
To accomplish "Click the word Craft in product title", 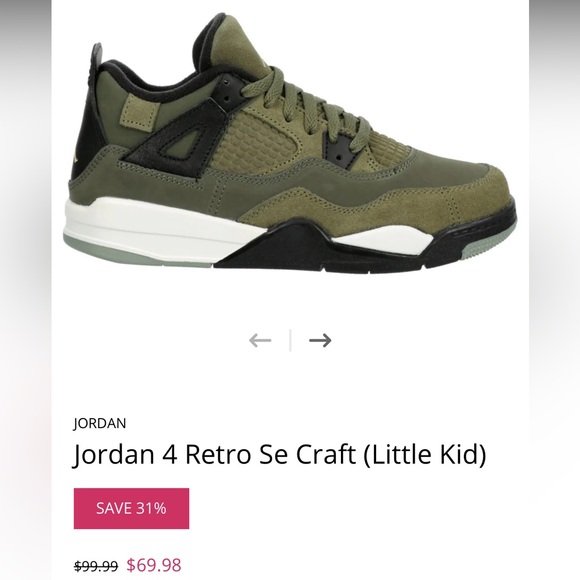I will [x=326, y=454].
